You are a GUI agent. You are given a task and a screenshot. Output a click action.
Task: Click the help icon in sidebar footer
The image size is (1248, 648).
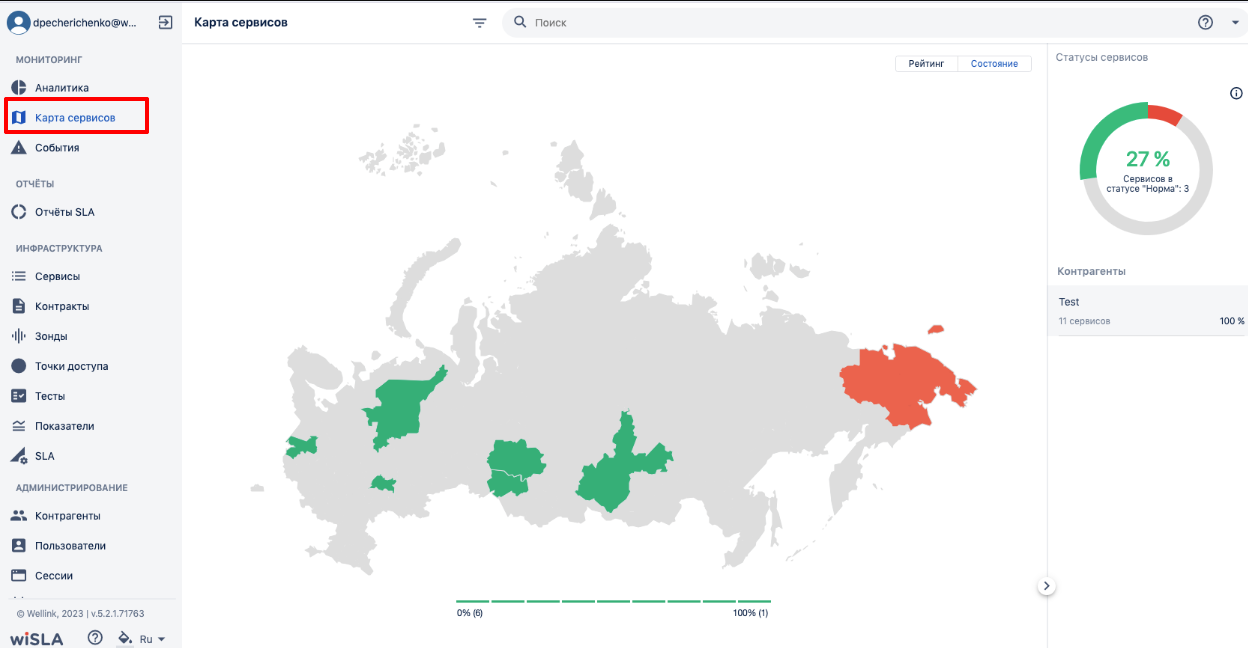click(x=95, y=637)
